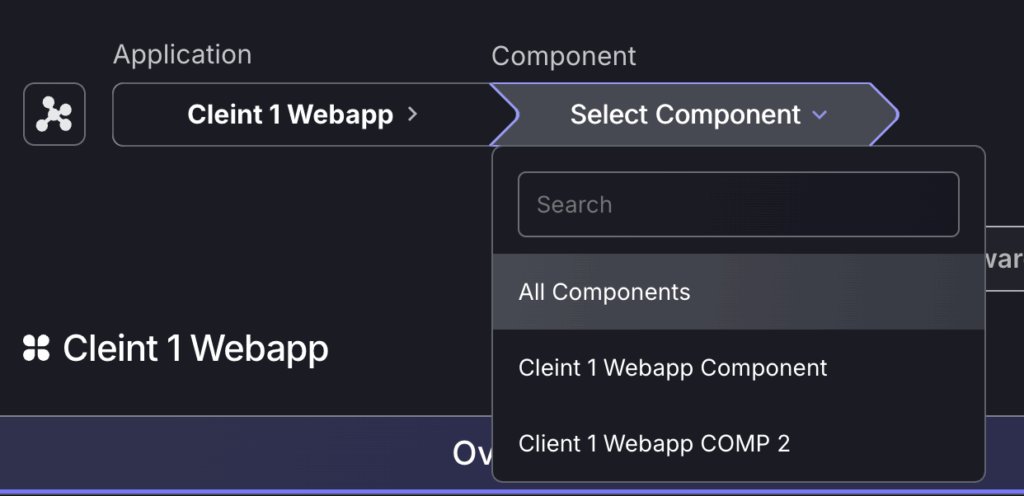The height and width of the screenshot is (496, 1024).
Task: Click the down chevron in Select Component
Action: [819, 116]
